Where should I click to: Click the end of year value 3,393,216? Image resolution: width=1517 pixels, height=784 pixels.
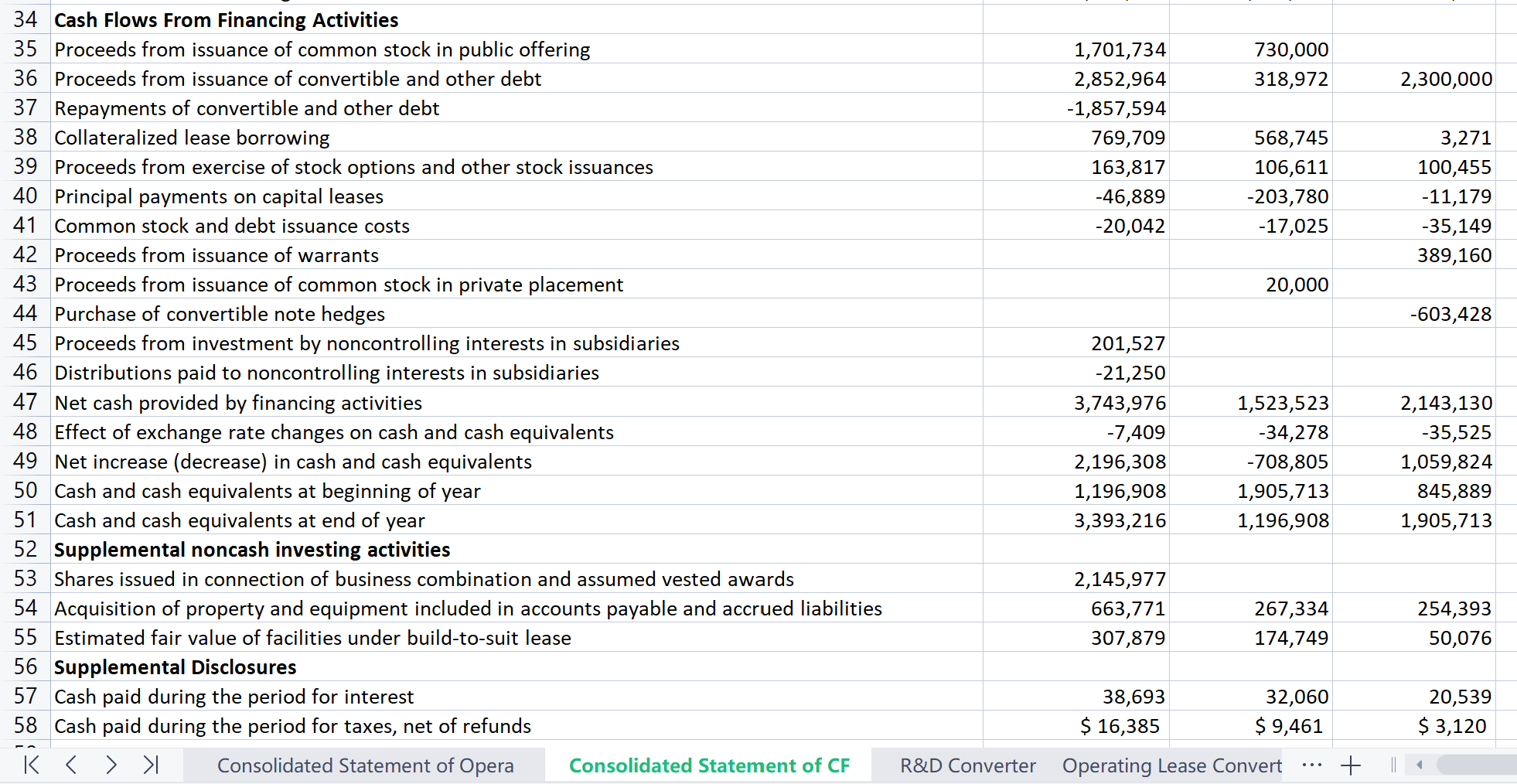pos(1120,520)
